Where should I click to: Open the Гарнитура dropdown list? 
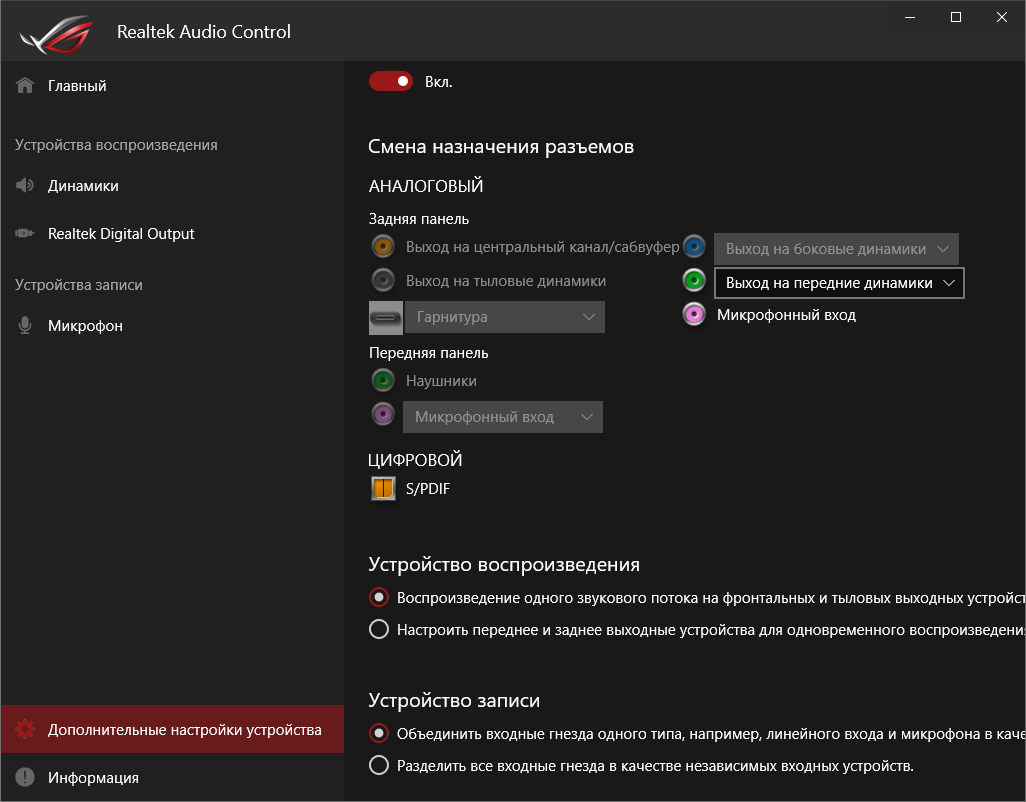[504, 317]
